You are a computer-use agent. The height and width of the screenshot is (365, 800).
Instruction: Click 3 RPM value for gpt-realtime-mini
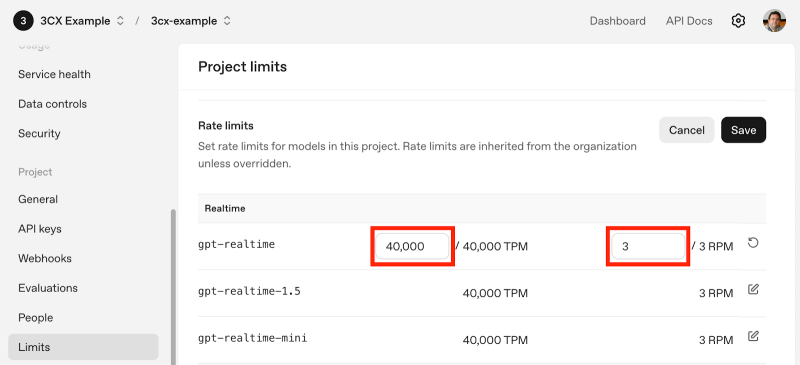tap(716, 340)
